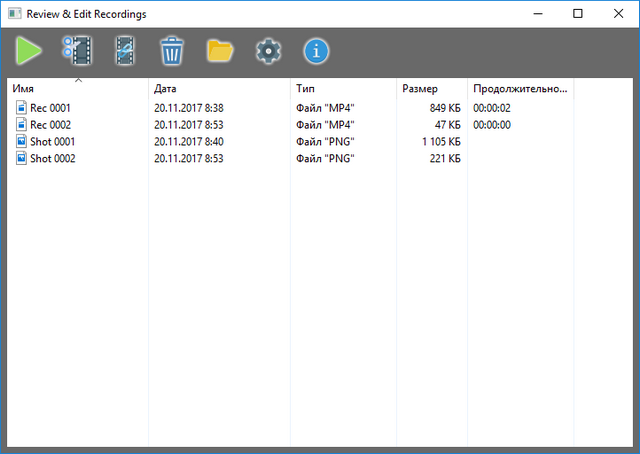Image resolution: width=640 pixels, height=454 pixels.
Task: Sort by the Дата column header
Action: [x=165, y=89]
